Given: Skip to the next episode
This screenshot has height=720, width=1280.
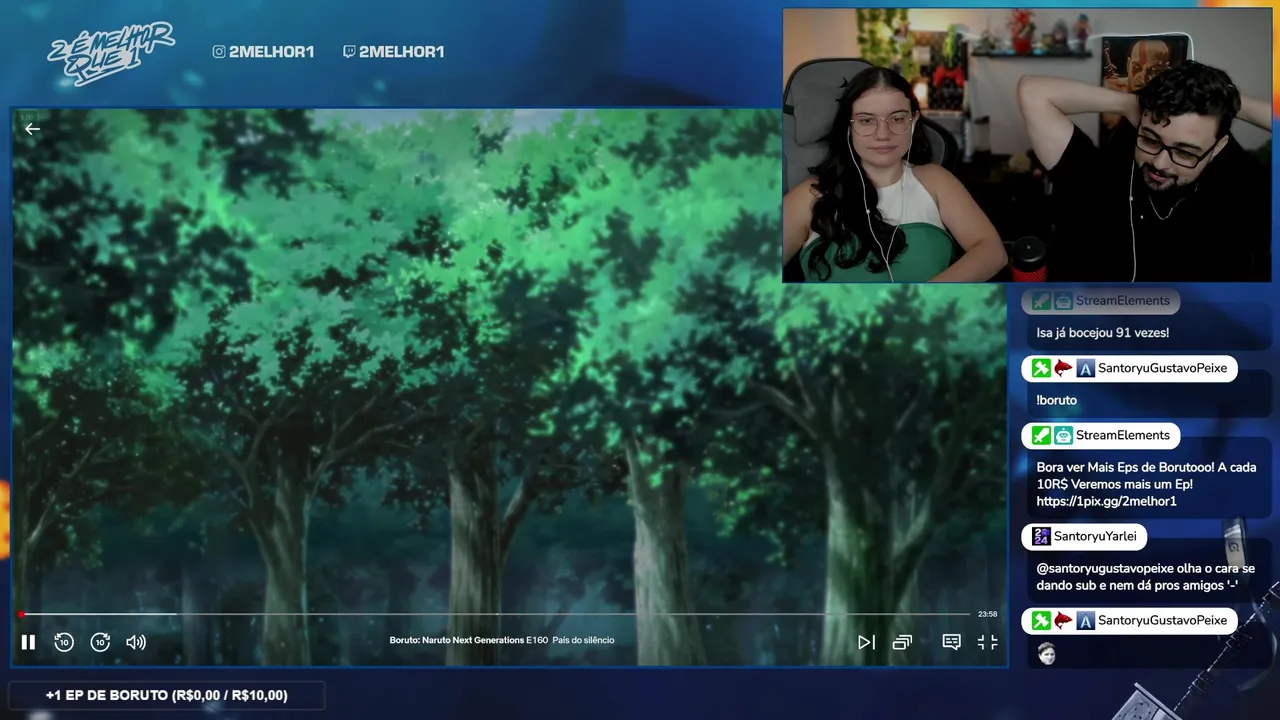Looking at the screenshot, I should point(866,642).
